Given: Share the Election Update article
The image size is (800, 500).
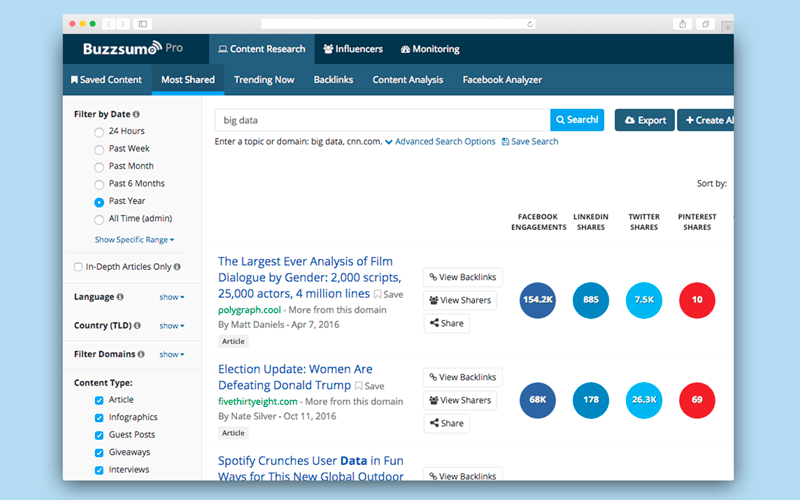Looking at the screenshot, I should (446, 423).
